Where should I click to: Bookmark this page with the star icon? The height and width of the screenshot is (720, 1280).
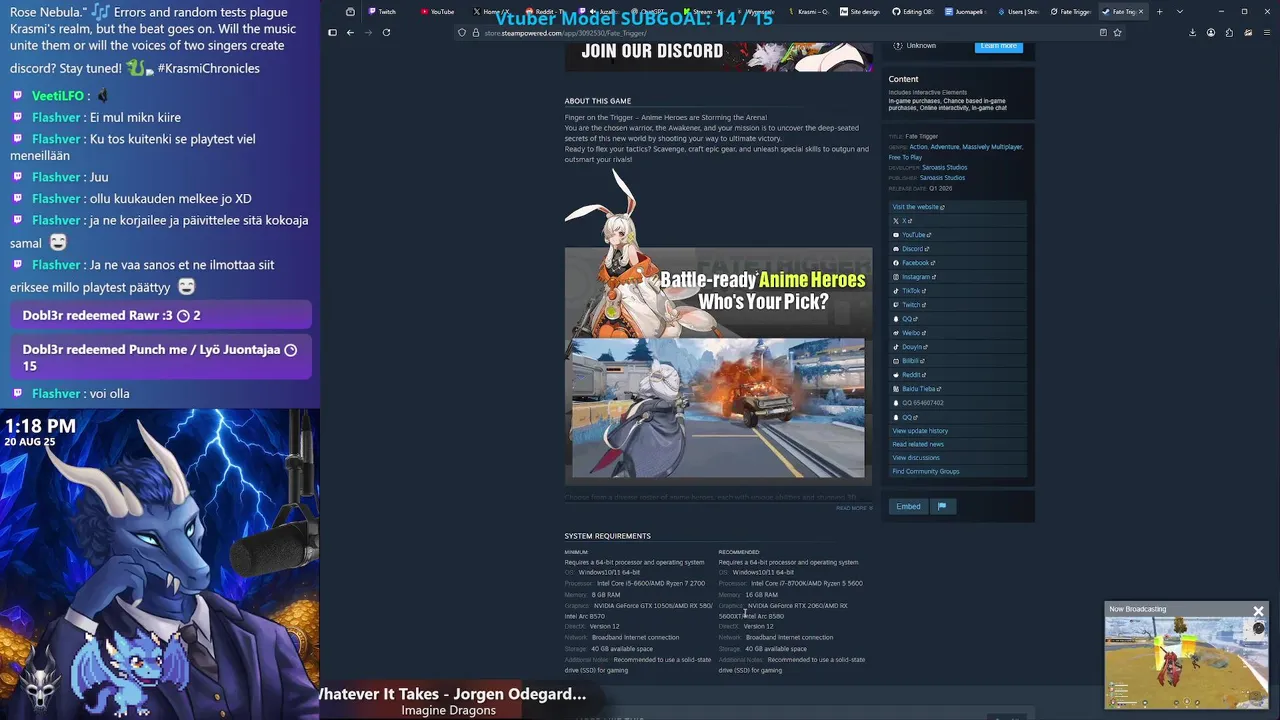coord(1117,32)
